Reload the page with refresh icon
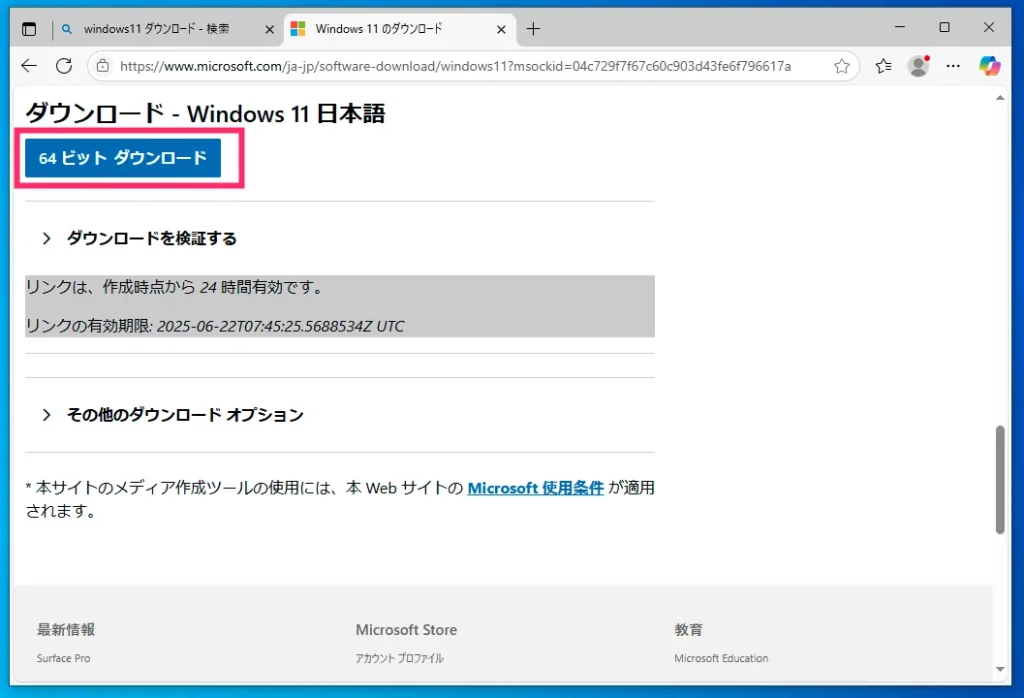Screen dimensions: 1024x698 click(64, 66)
